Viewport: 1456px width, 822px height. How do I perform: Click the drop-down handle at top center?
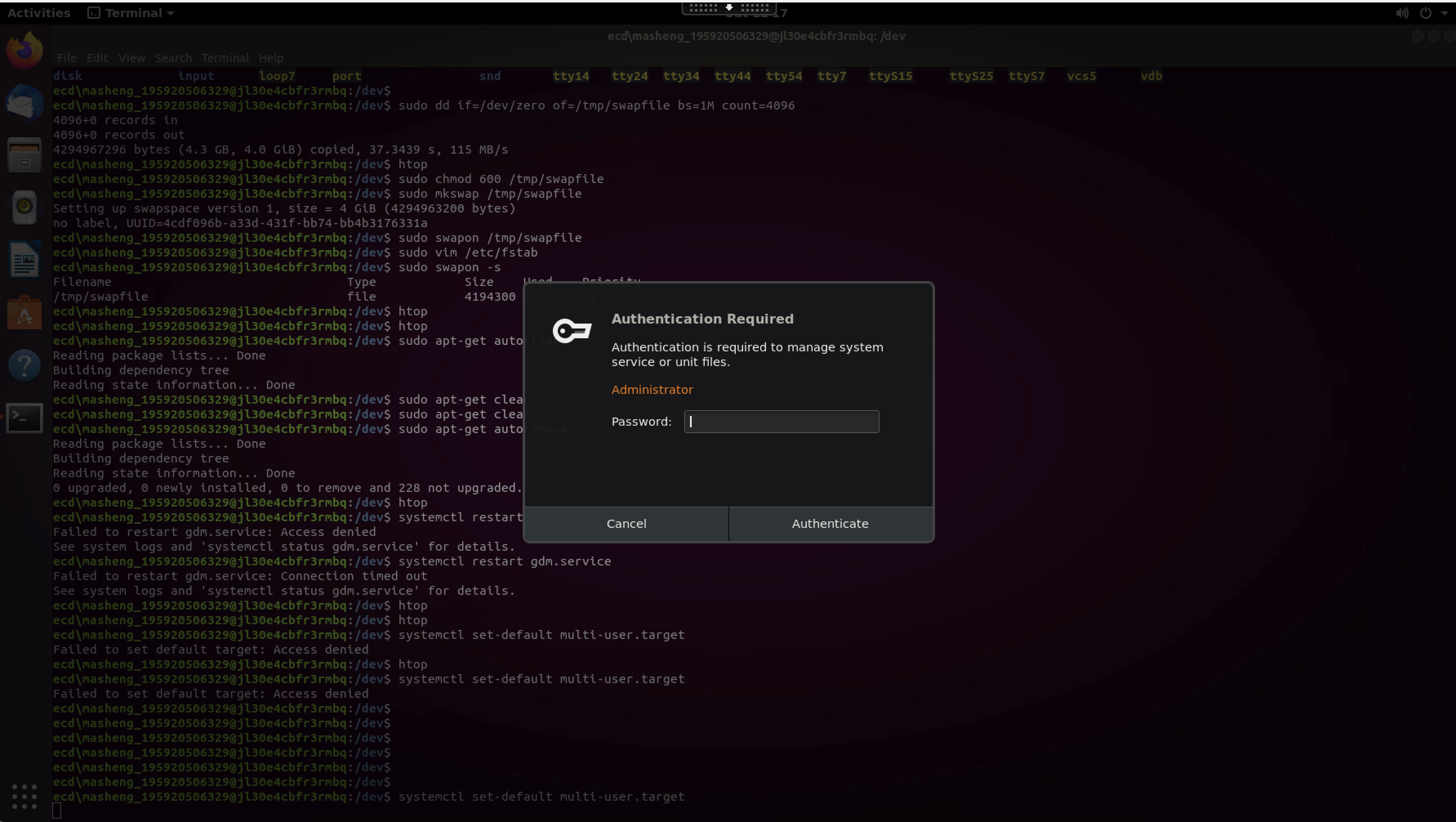[729, 8]
